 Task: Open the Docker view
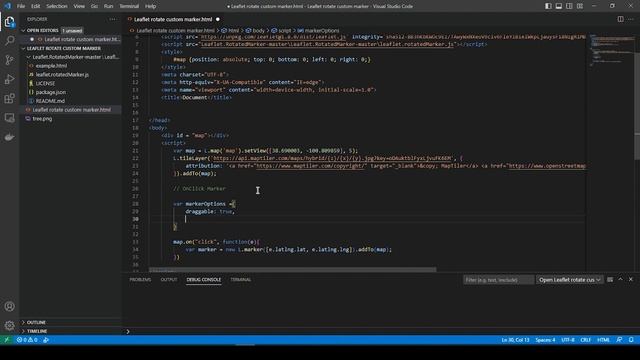tap(9, 137)
